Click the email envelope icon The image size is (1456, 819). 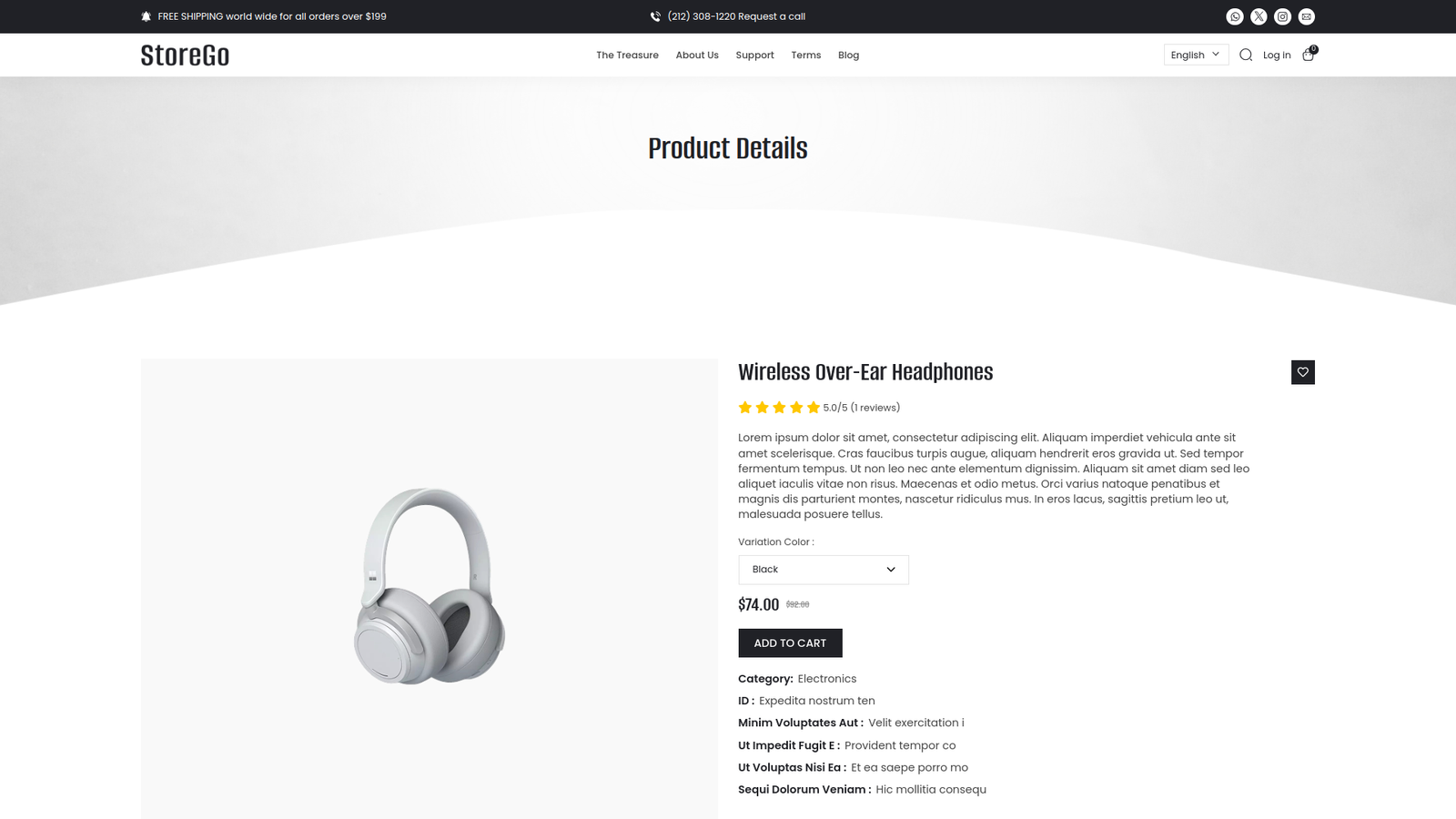coord(1307,16)
